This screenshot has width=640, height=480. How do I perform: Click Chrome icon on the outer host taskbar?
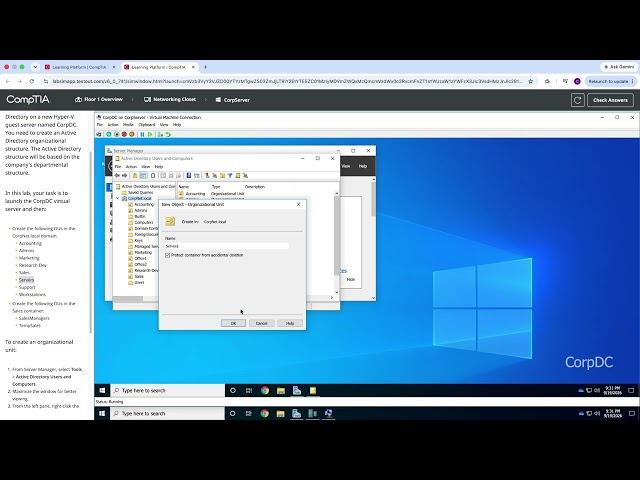[264, 413]
